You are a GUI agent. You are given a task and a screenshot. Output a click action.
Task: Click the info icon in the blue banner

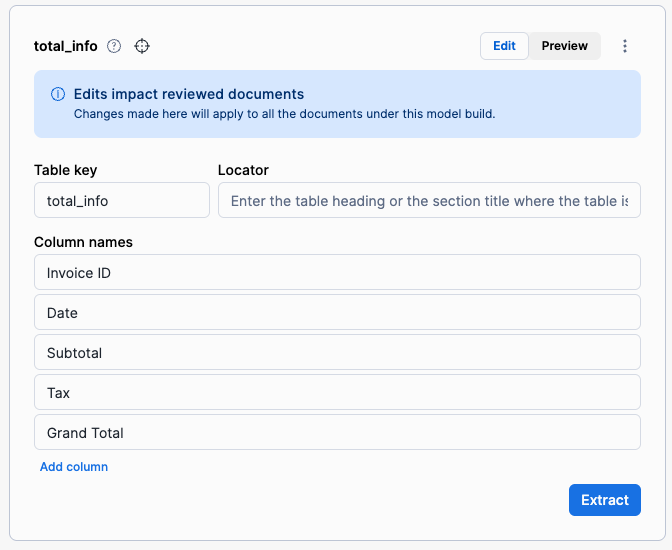point(58,95)
